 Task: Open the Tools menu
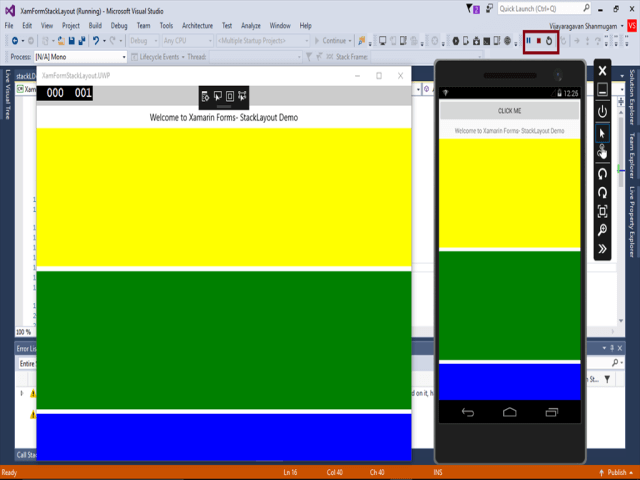point(166,26)
